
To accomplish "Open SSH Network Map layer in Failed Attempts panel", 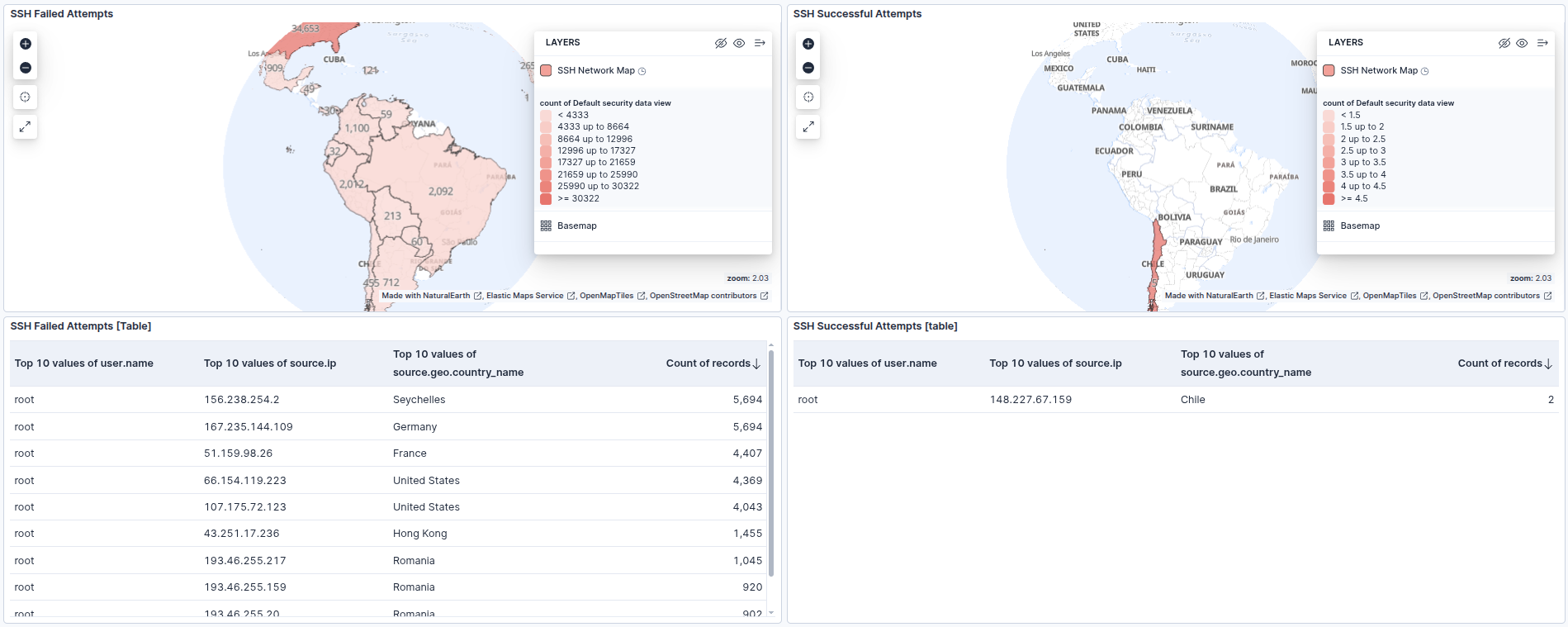I will coord(595,71).
